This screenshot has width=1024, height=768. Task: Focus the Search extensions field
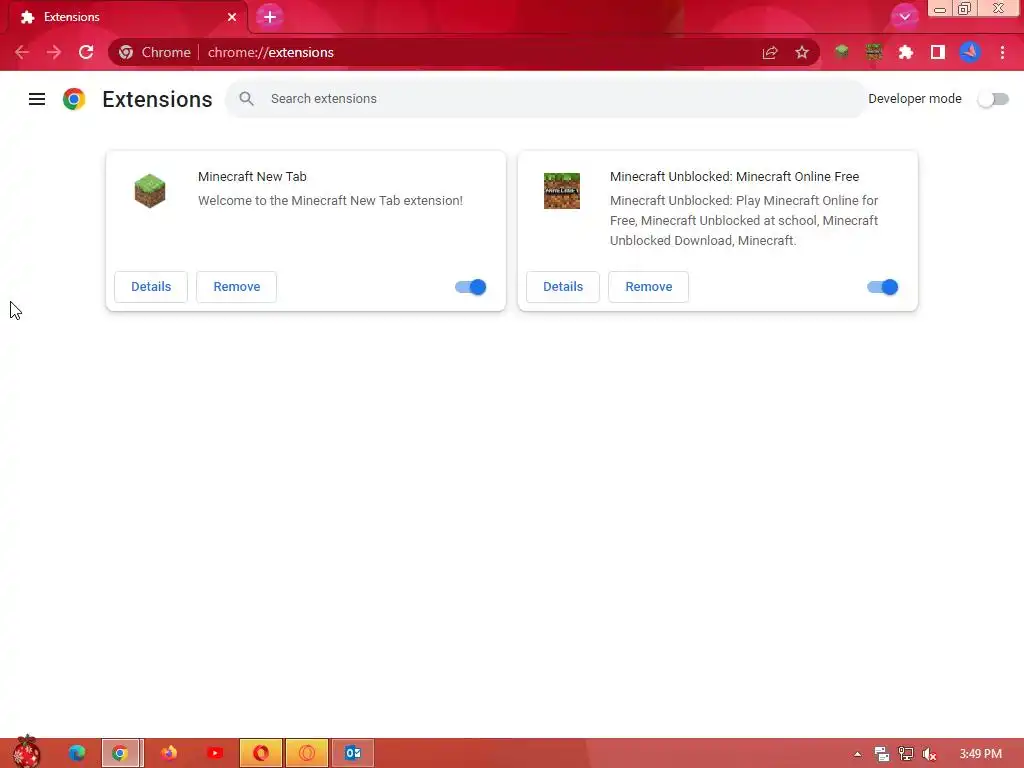point(546,99)
